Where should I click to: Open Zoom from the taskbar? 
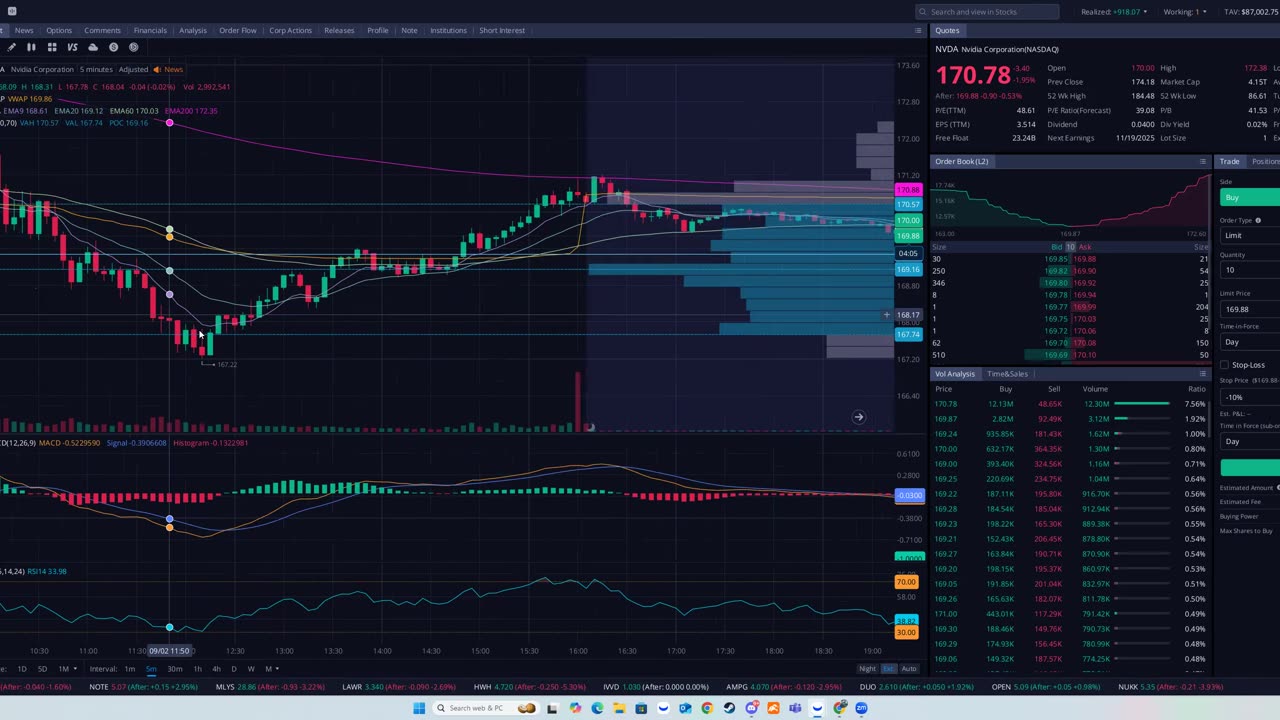pos(861,708)
